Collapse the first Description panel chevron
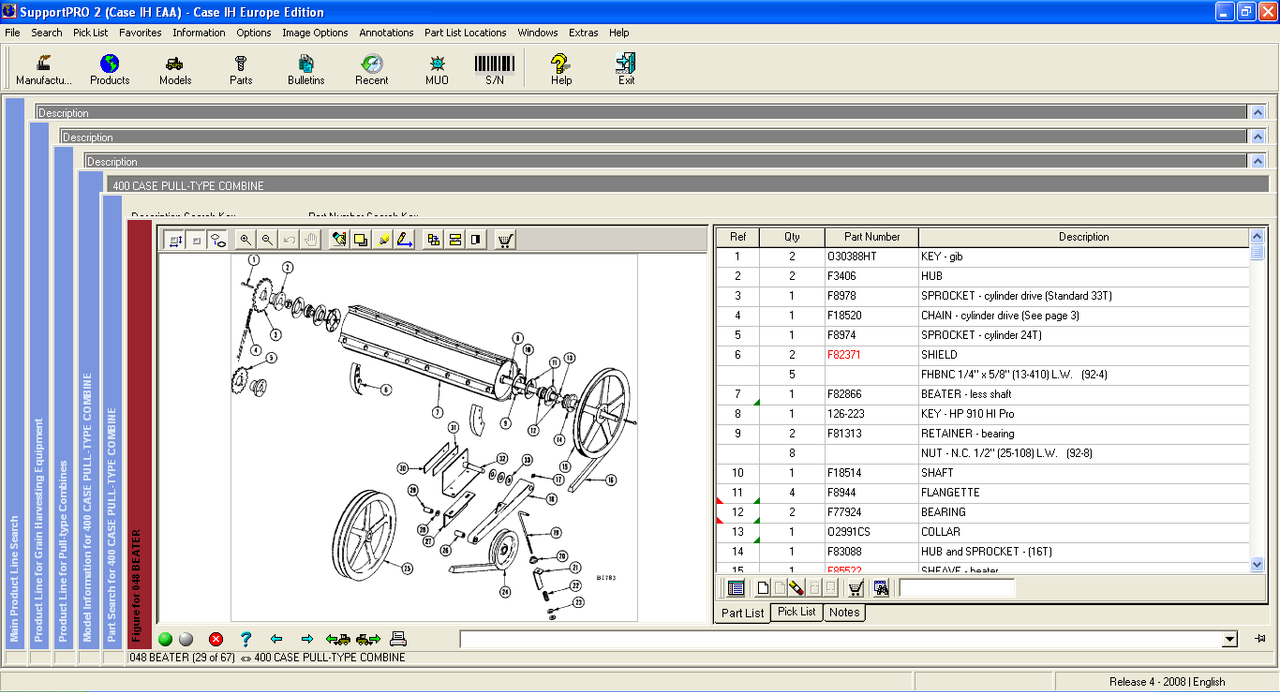 point(1258,113)
